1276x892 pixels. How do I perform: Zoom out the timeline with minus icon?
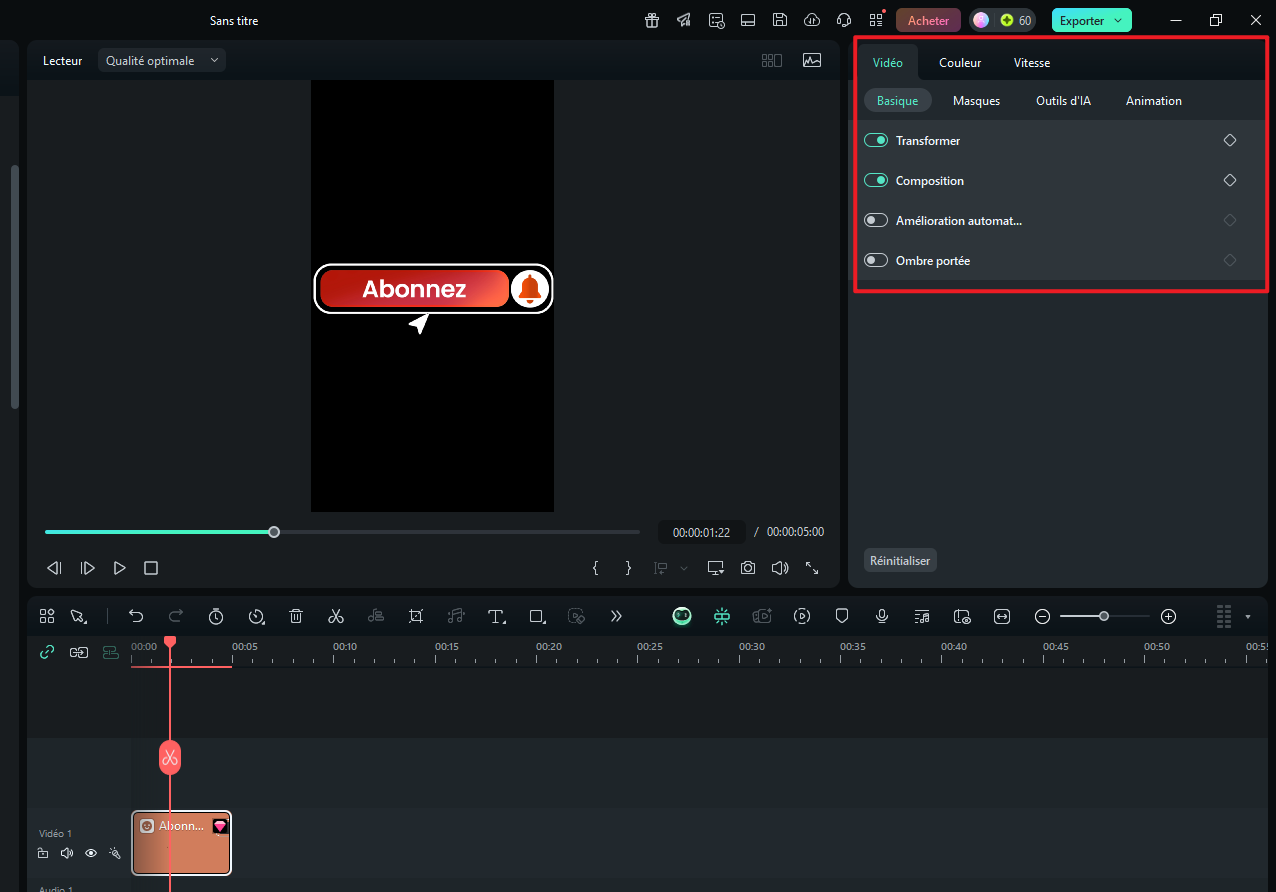coord(1042,616)
